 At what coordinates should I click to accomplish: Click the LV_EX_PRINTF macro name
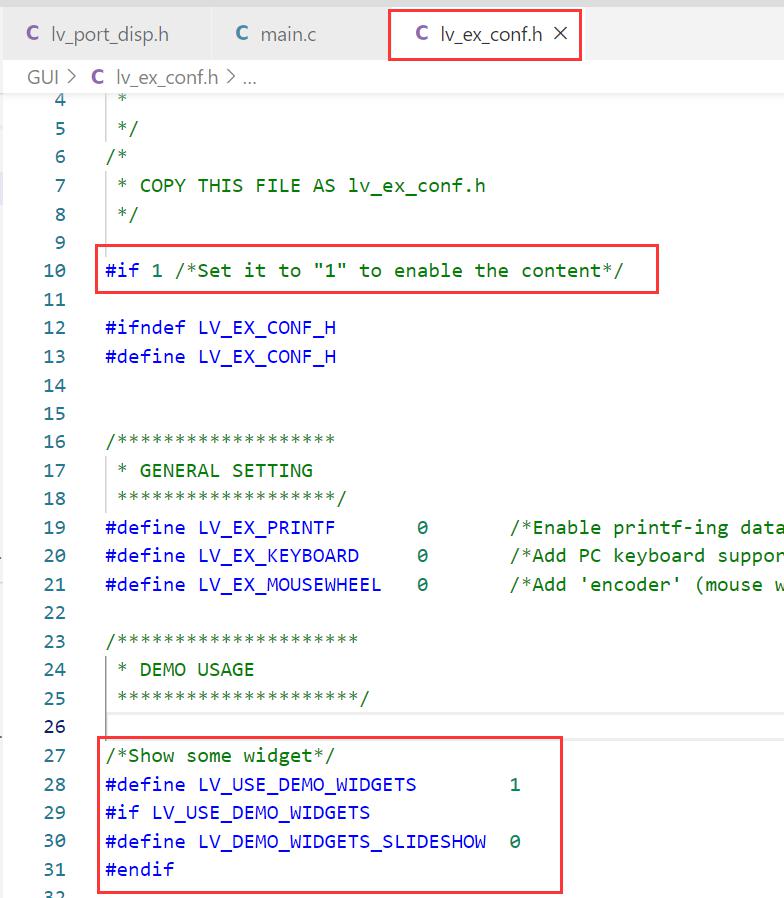266,527
